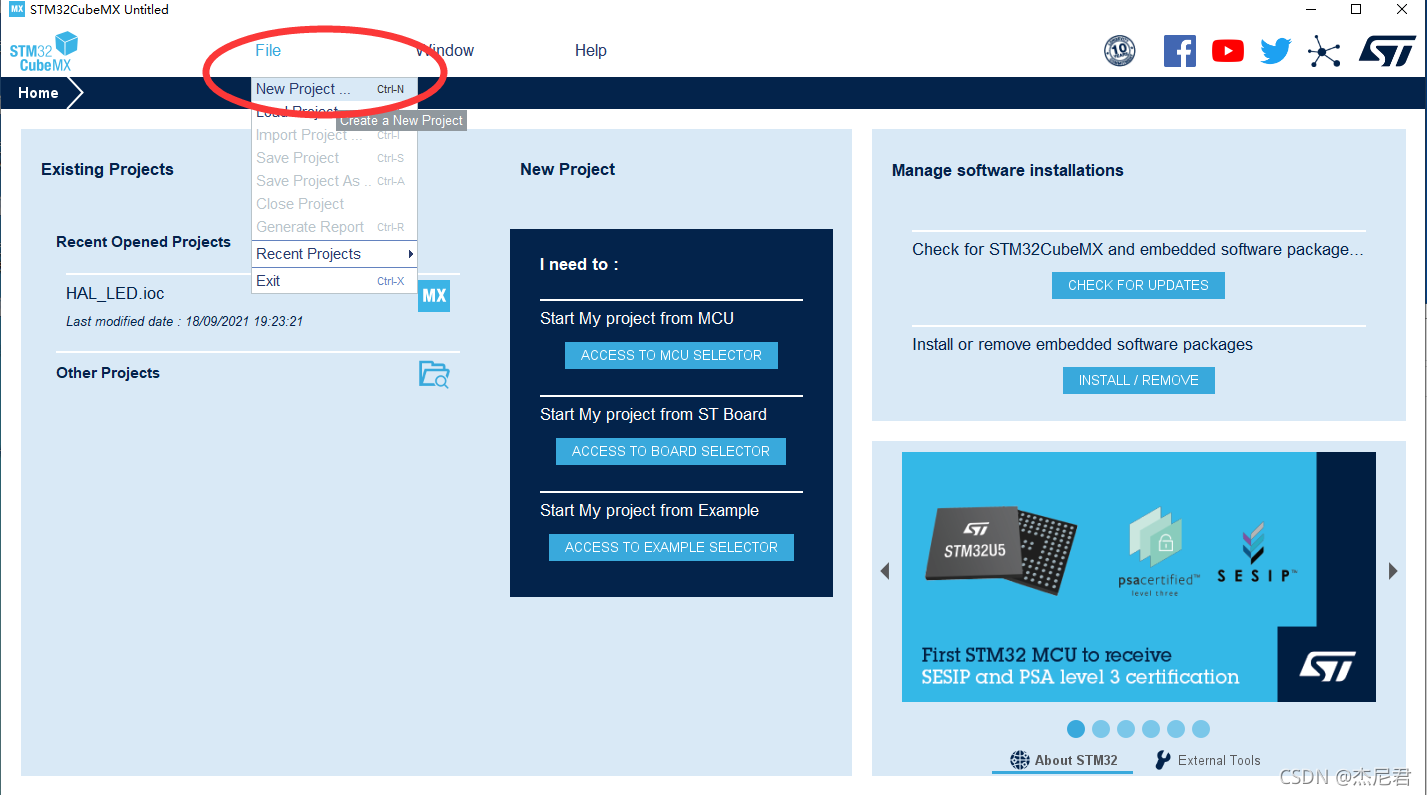The width and height of the screenshot is (1427, 795).
Task: Click the Manage software installations heading
Action: (x=1007, y=171)
